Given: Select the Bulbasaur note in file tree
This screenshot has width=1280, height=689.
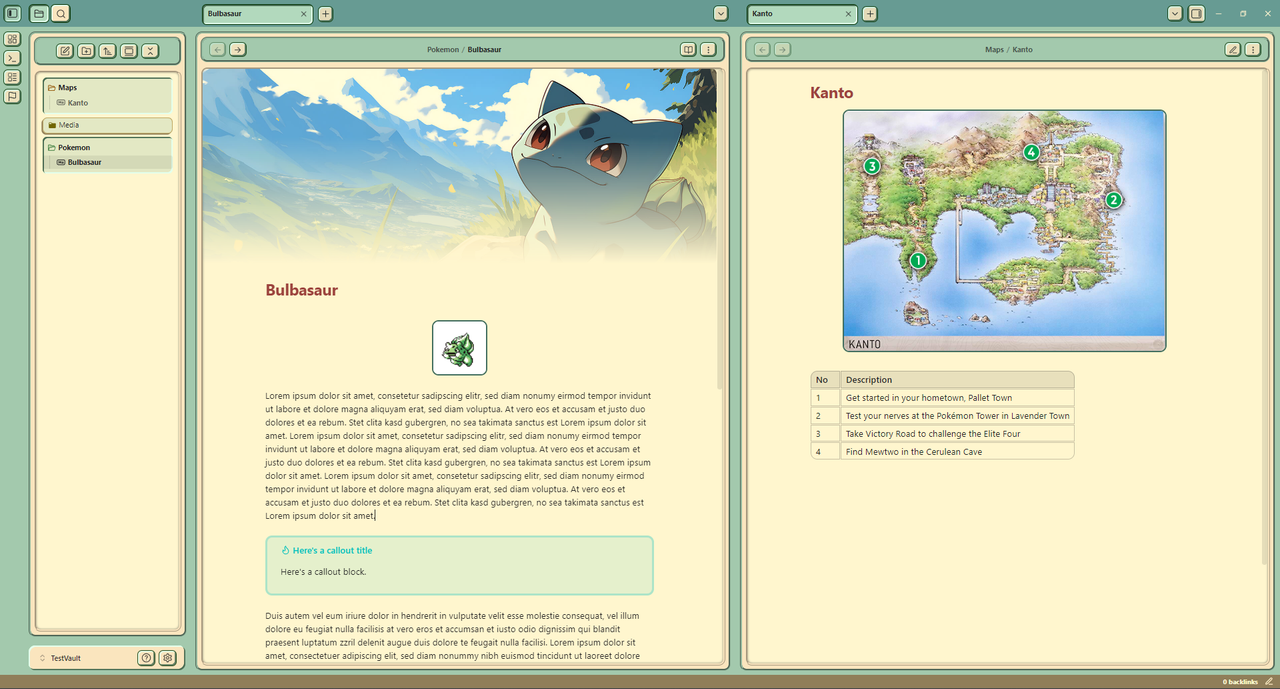Looking at the screenshot, I should tap(112, 162).
